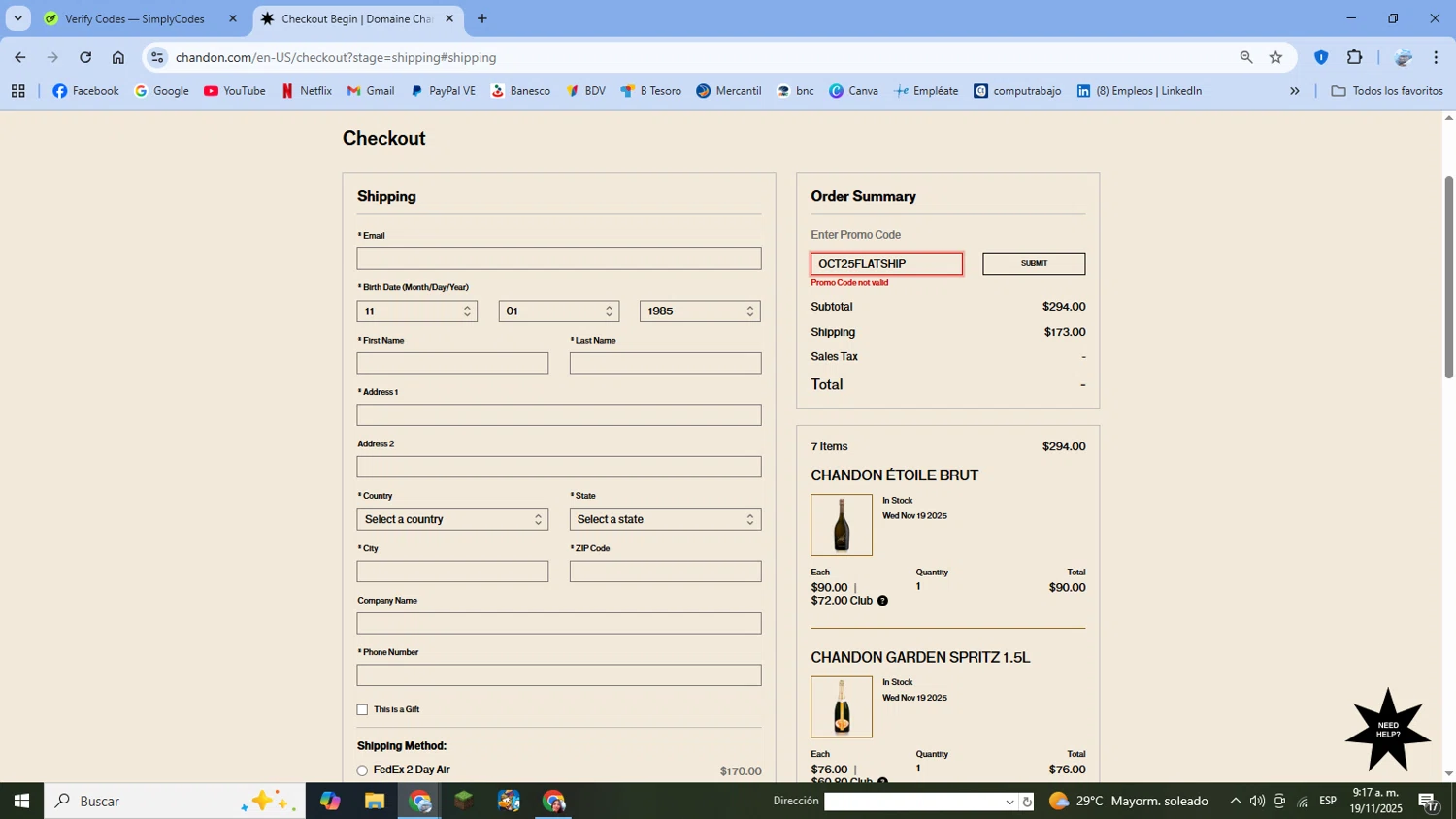Click the browser address bar URL
This screenshot has width=1456, height=819.
click(x=336, y=57)
